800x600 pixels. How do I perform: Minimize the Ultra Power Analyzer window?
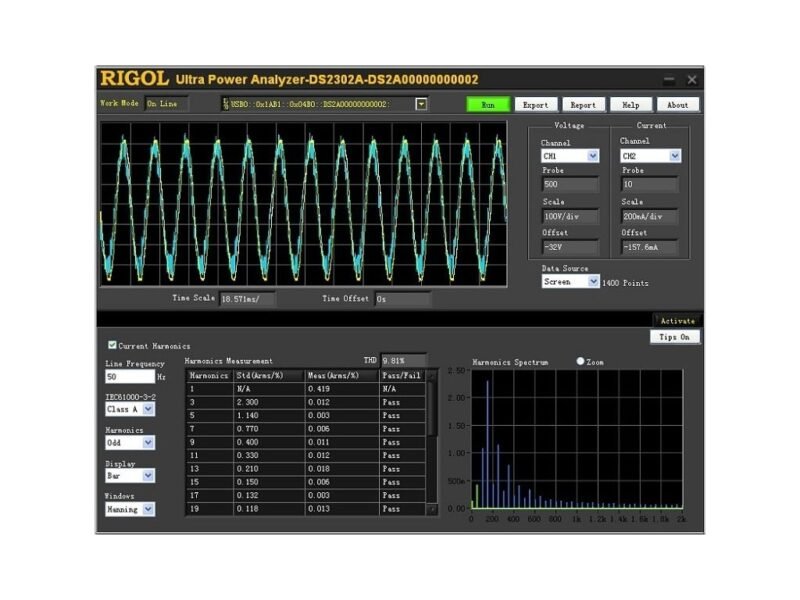point(669,80)
